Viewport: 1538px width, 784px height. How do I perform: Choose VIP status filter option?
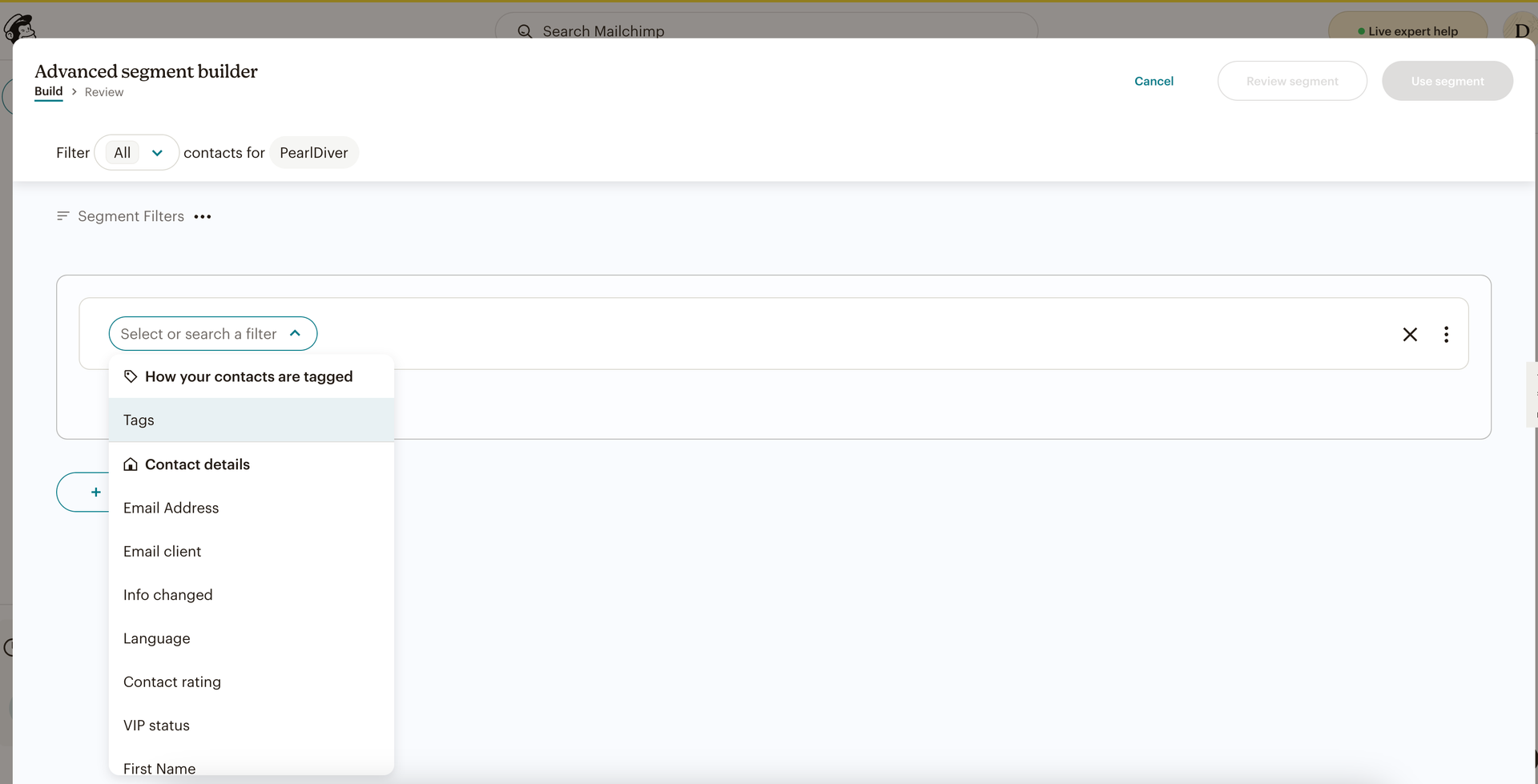[156, 726]
